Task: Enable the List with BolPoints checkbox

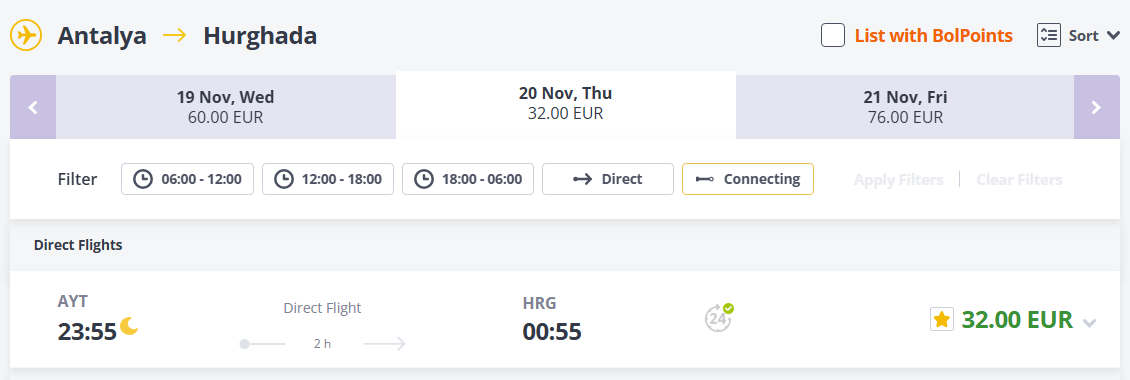Action: pyautogui.click(x=833, y=35)
